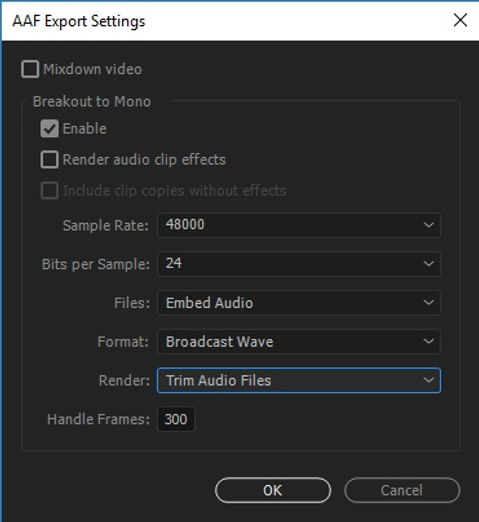
Task: Close the AAF Export Settings dialog with X
Action: click(460, 20)
